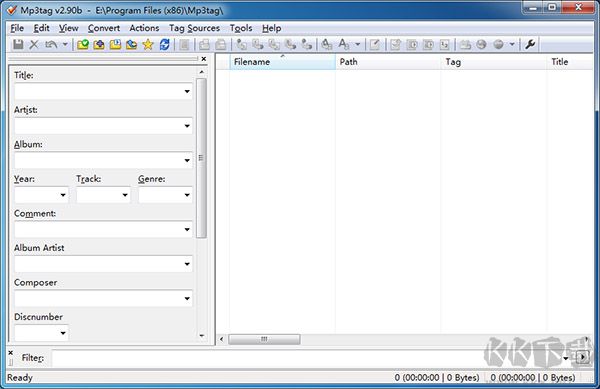Sort by the Filename column header
The height and width of the screenshot is (389, 600).
(x=282, y=62)
